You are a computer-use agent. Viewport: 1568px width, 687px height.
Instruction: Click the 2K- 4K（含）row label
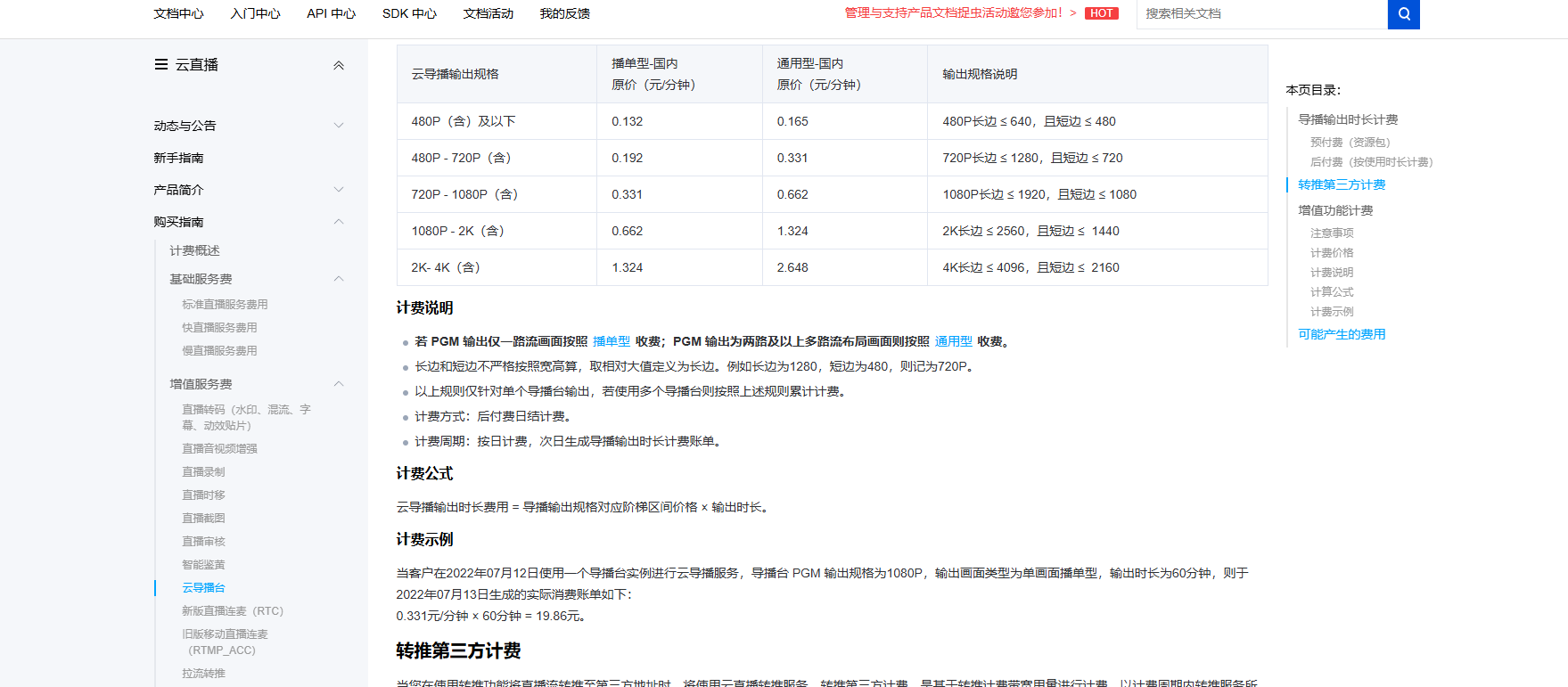446,267
